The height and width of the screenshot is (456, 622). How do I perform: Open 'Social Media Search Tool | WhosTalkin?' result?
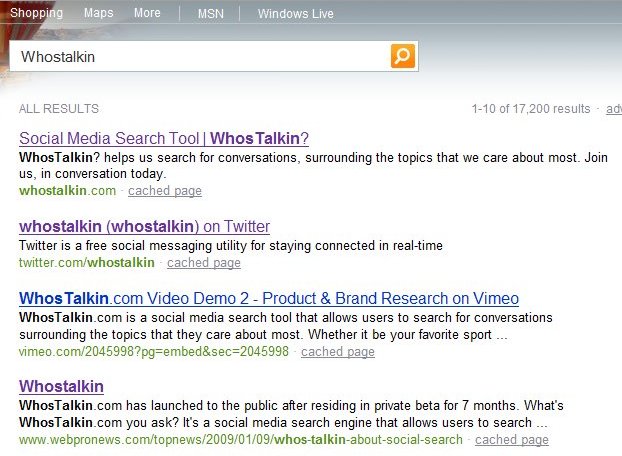[164, 138]
